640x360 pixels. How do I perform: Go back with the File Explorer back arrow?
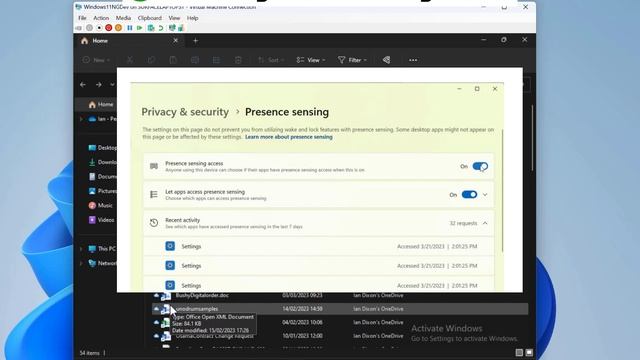point(83,84)
